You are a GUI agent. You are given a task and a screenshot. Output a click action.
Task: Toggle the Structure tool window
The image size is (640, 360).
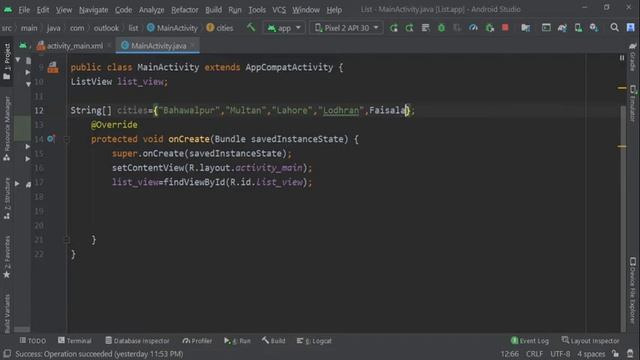7,199
